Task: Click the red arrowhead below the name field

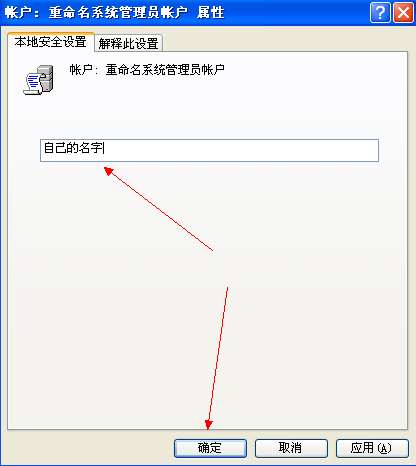Action: [x=109, y=171]
